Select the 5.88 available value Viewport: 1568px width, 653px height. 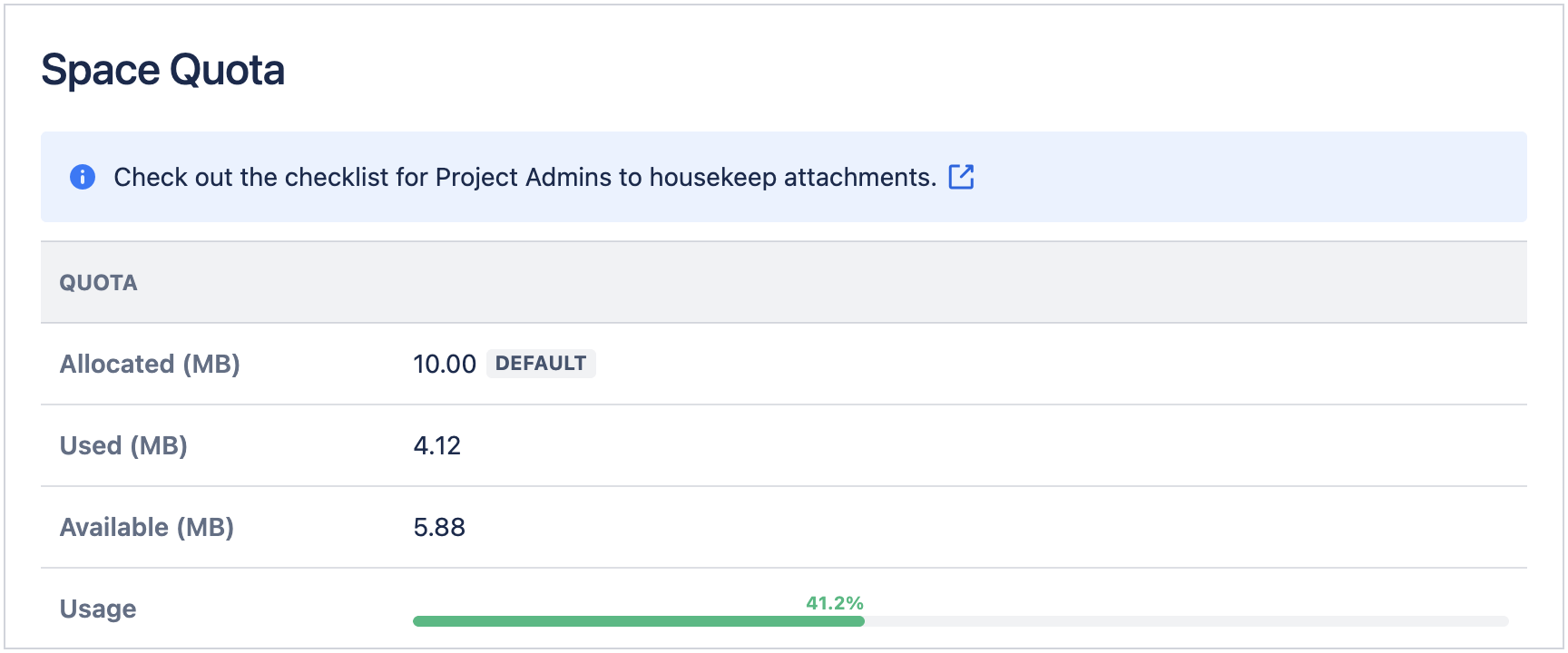pos(439,527)
